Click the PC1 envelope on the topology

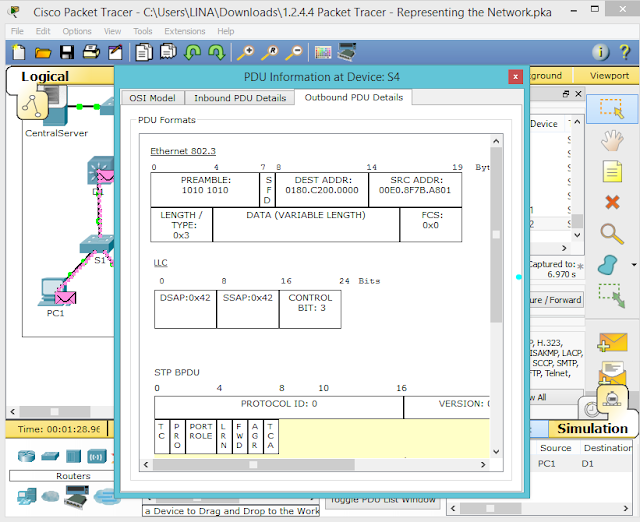tap(65, 298)
